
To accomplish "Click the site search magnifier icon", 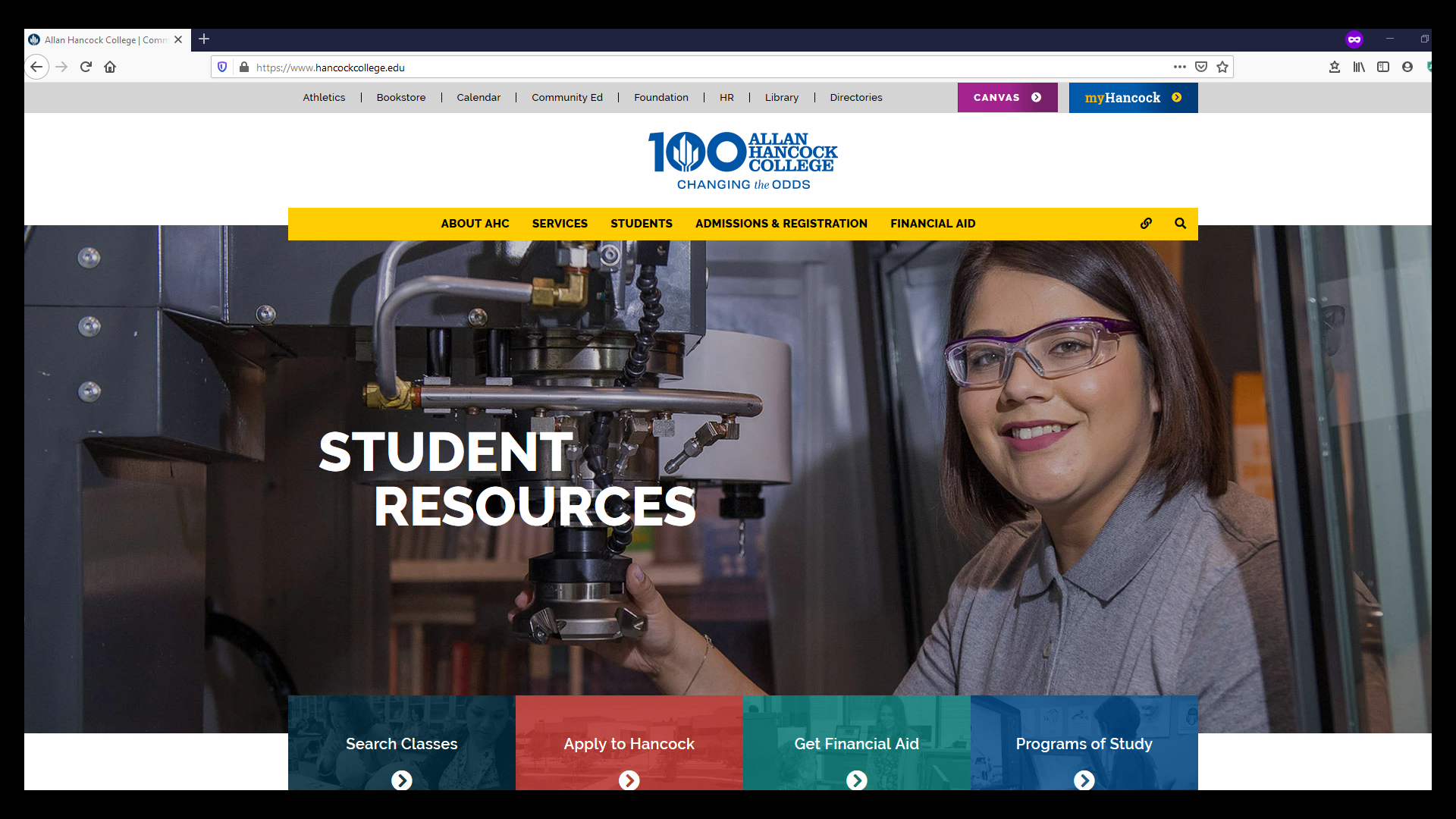I will pyautogui.click(x=1180, y=224).
